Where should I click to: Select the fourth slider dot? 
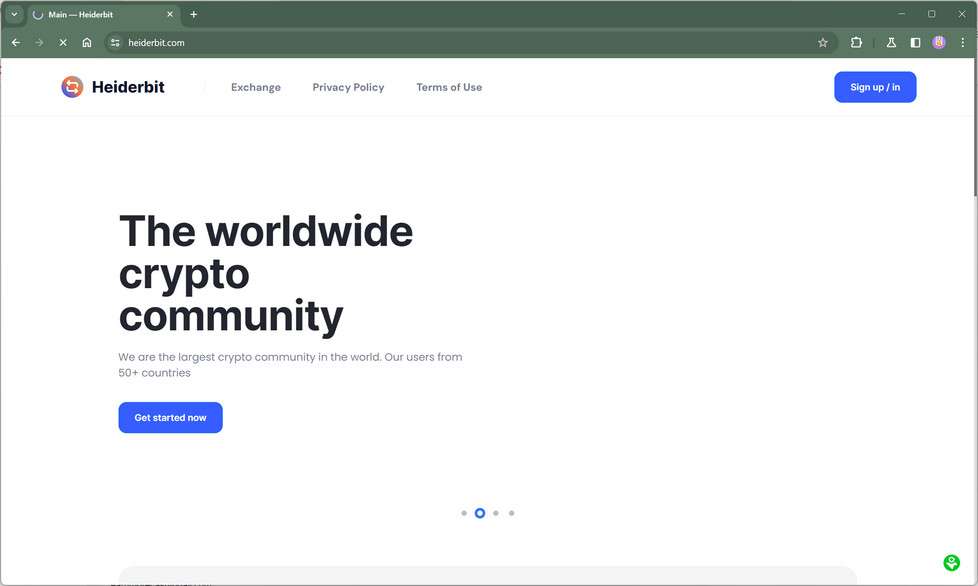511,513
